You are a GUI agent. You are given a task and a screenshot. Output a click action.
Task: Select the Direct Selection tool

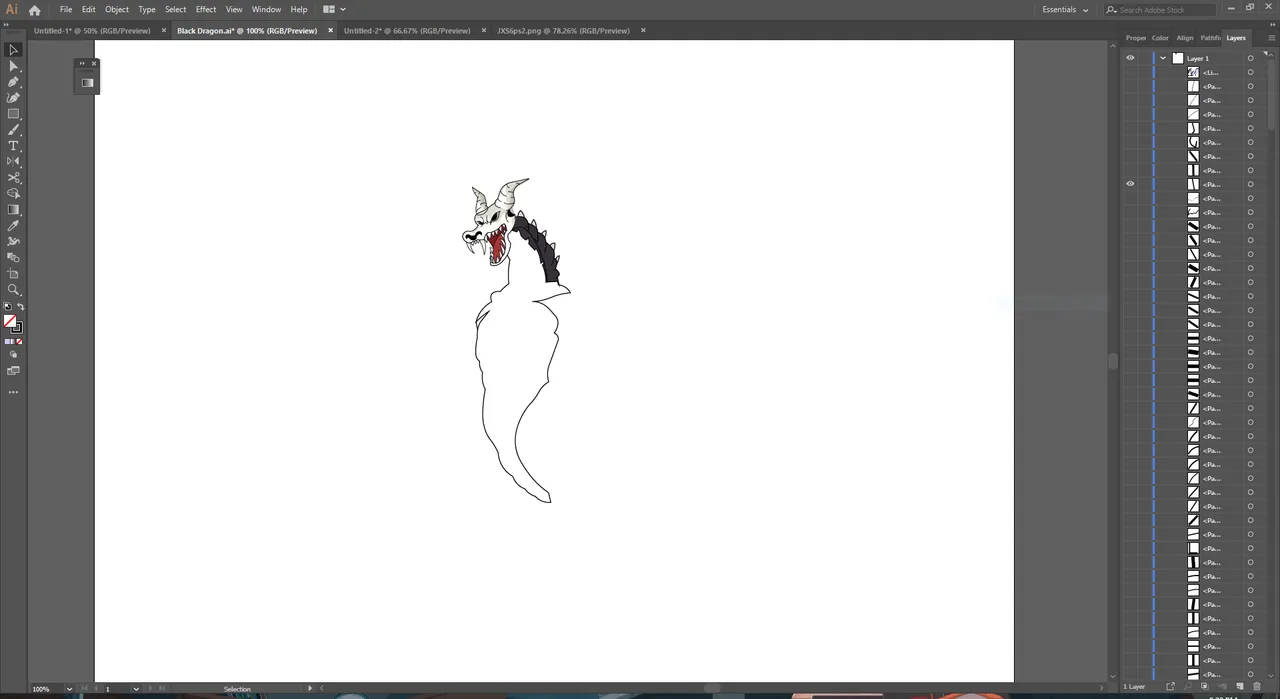click(13, 66)
